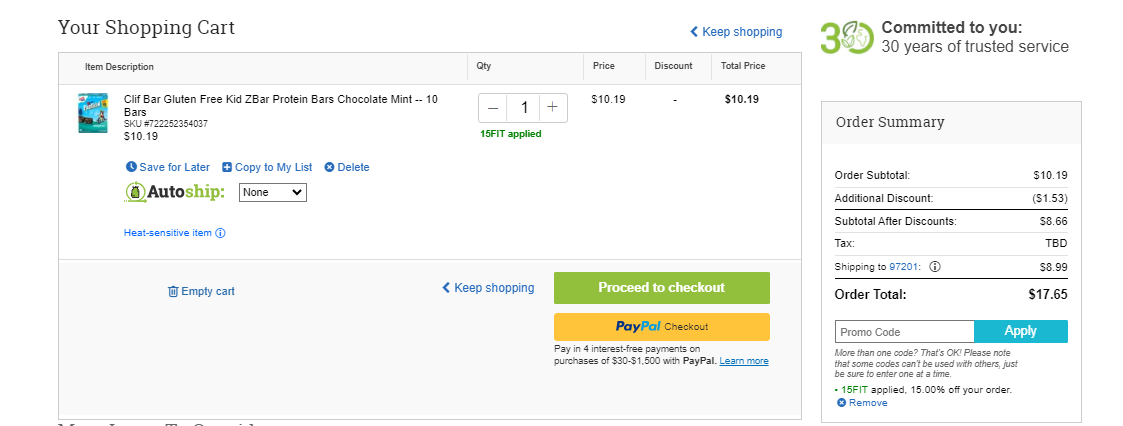Click the shipping info circle icon

[x=935, y=266]
